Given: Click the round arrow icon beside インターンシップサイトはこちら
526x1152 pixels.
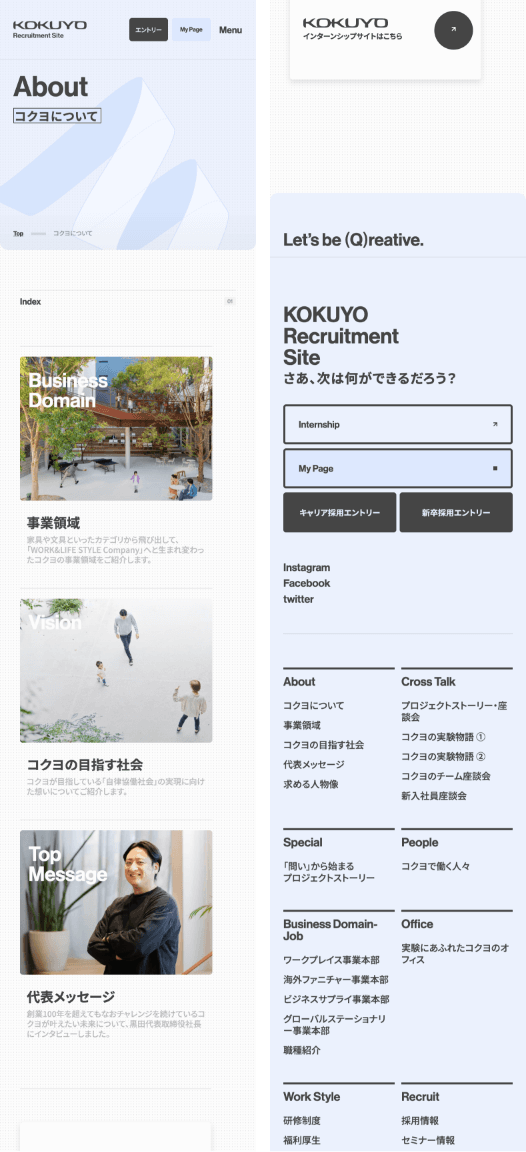Looking at the screenshot, I should click(453, 30).
